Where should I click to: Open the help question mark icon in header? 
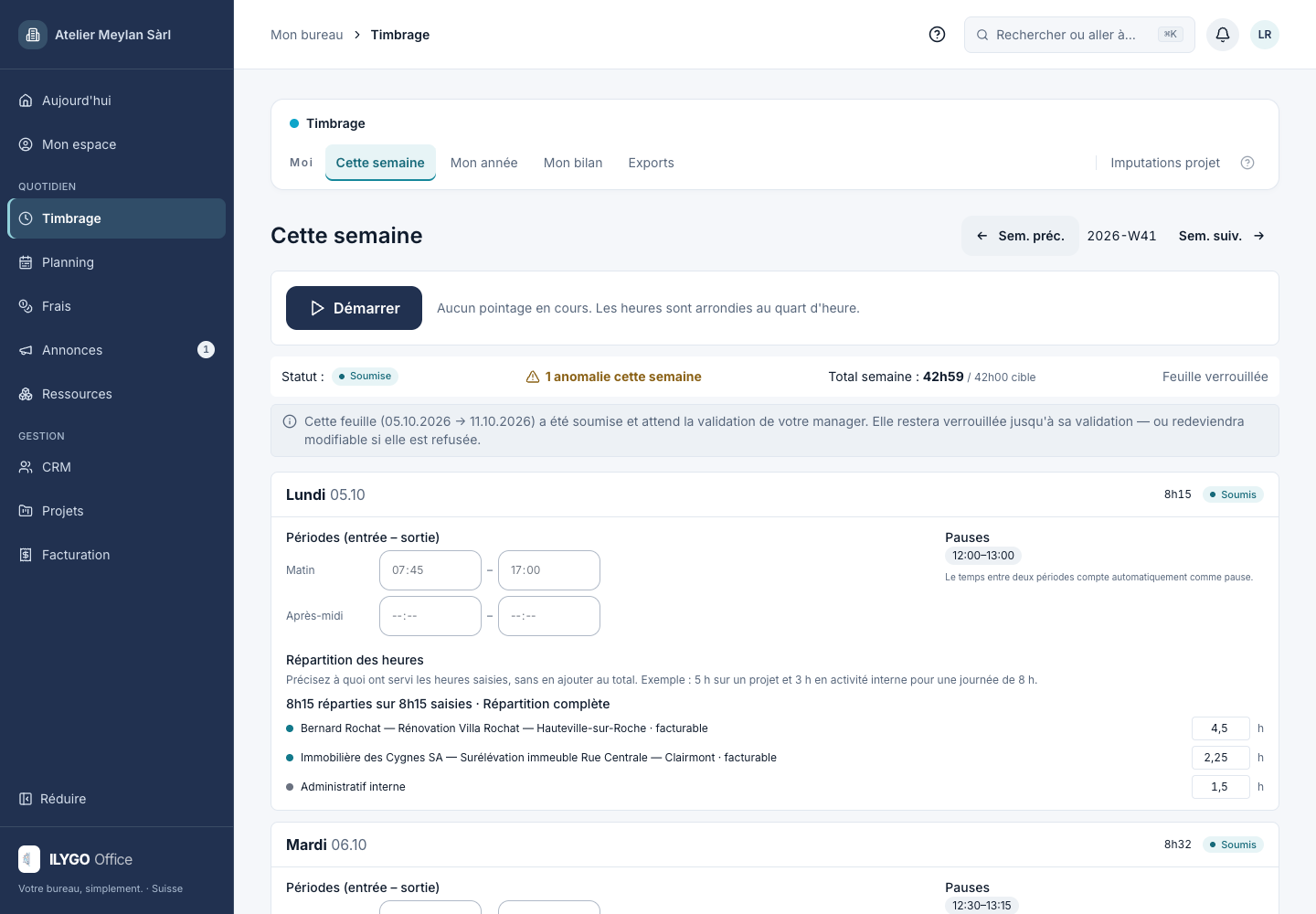pyautogui.click(x=937, y=35)
